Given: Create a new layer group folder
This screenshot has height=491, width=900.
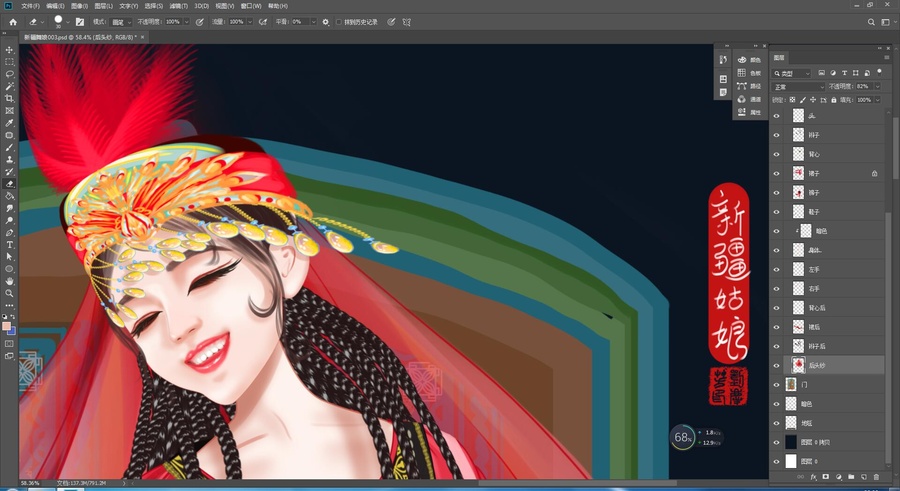Looking at the screenshot, I should click(x=851, y=477).
